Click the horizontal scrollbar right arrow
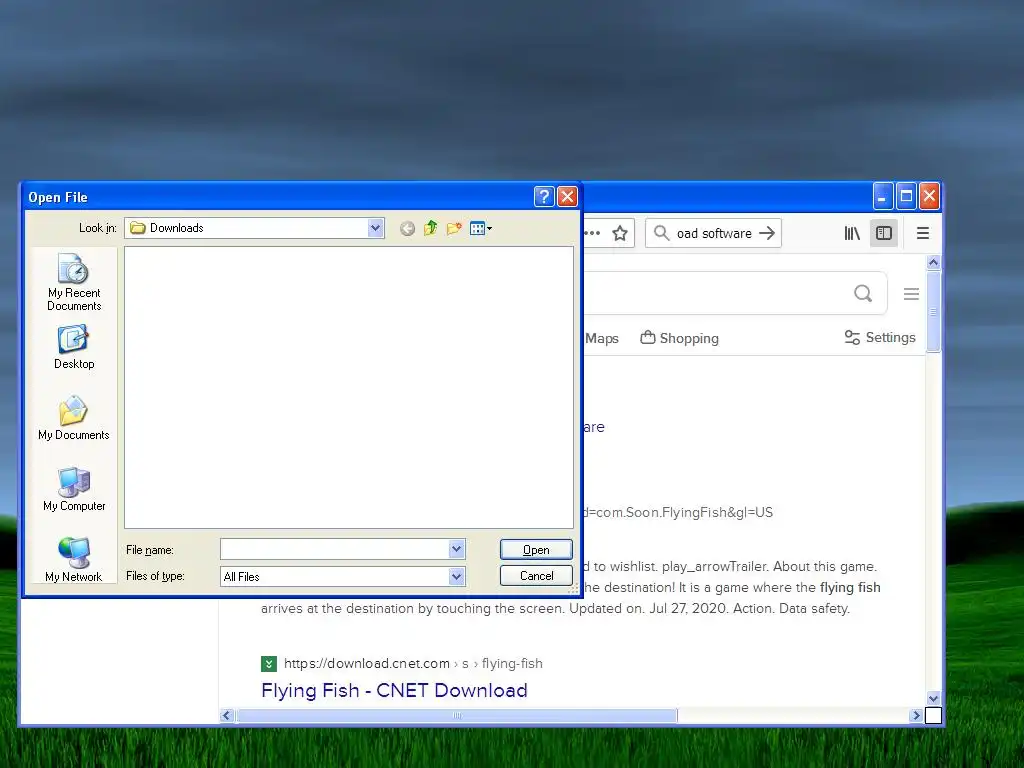The width and height of the screenshot is (1024, 768). pyautogui.click(x=916, y=715)
